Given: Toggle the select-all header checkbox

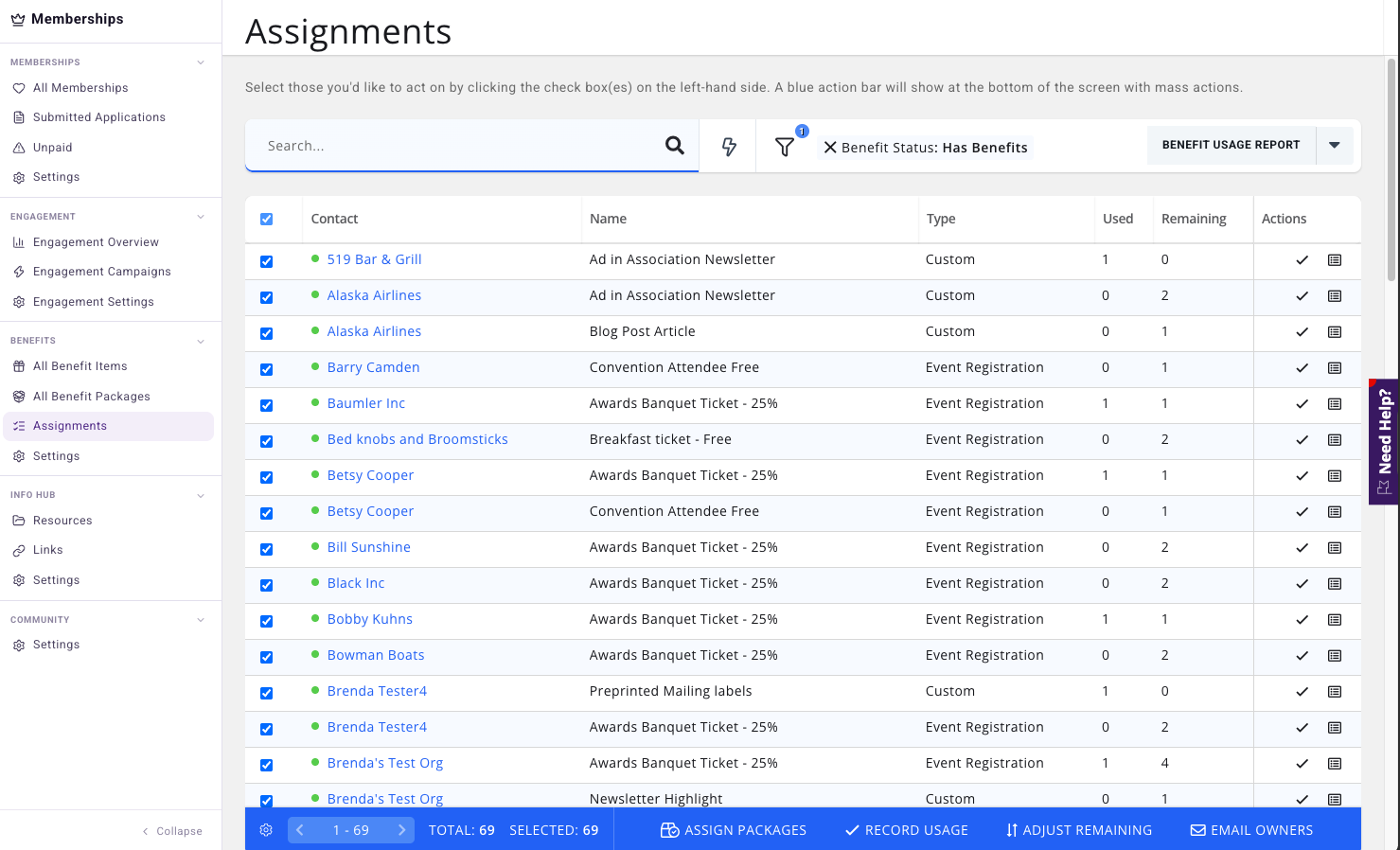Looking at the screenshot, I should pos(266,219).
